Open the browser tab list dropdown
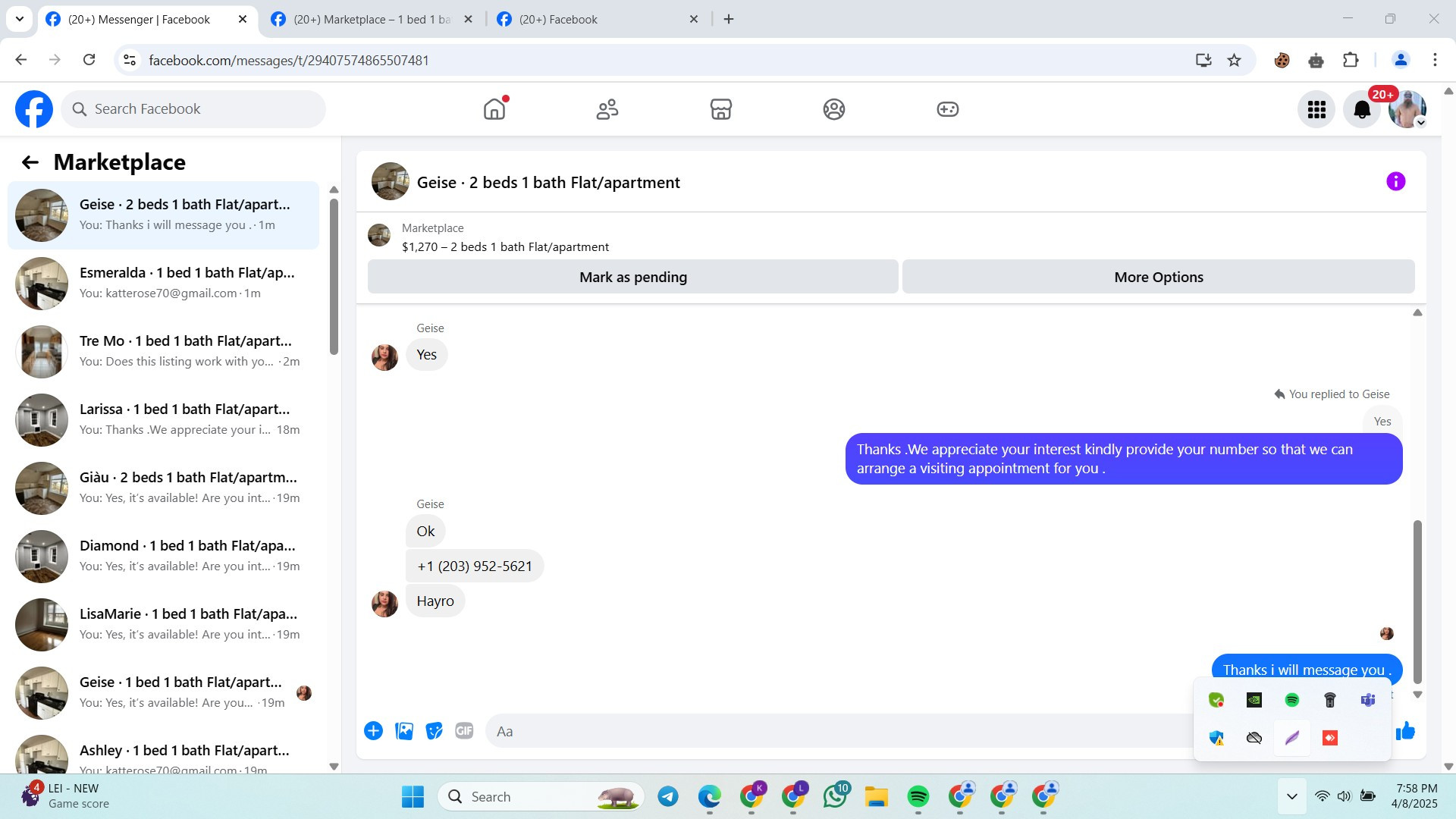1456x819 pixels. (19, 19)
